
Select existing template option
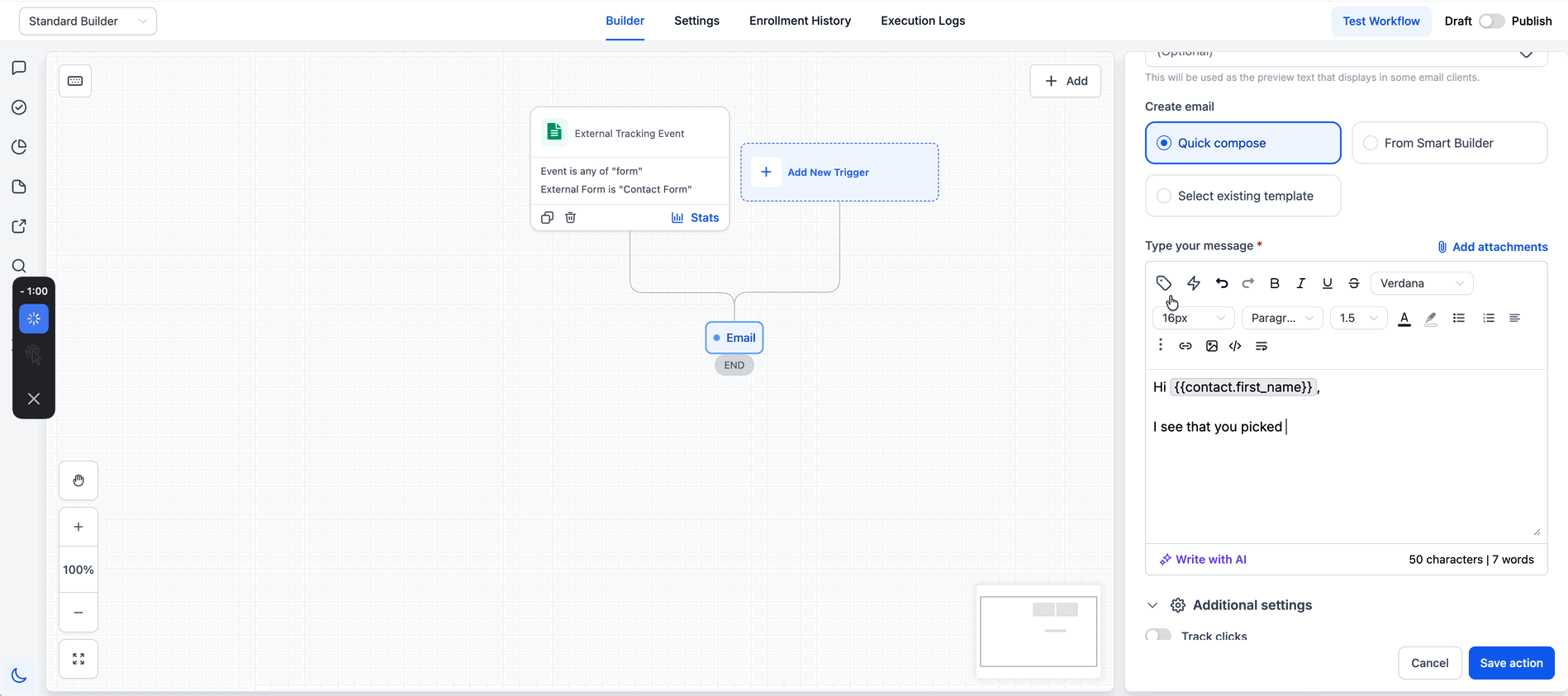[x=1243, y=196]
